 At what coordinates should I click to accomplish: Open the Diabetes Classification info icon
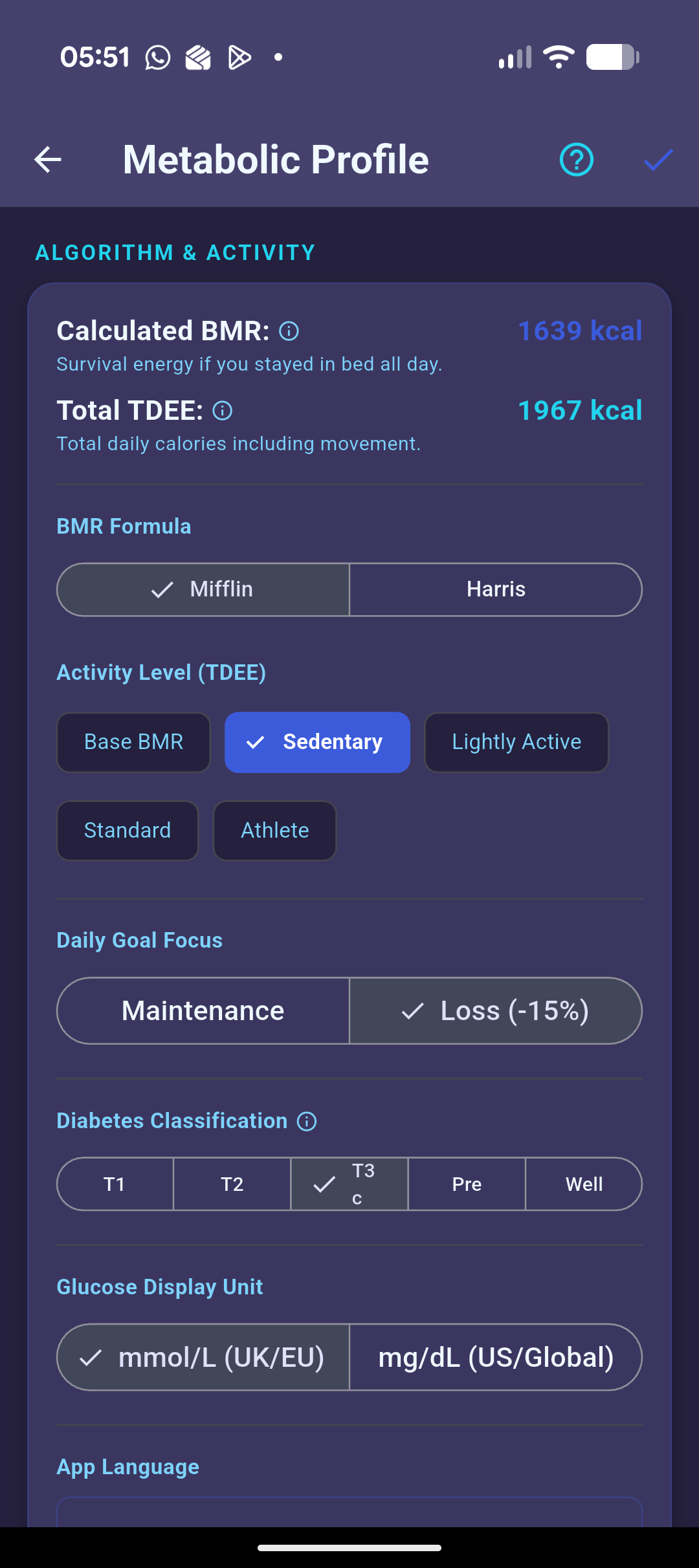(x=306, y=1121)
